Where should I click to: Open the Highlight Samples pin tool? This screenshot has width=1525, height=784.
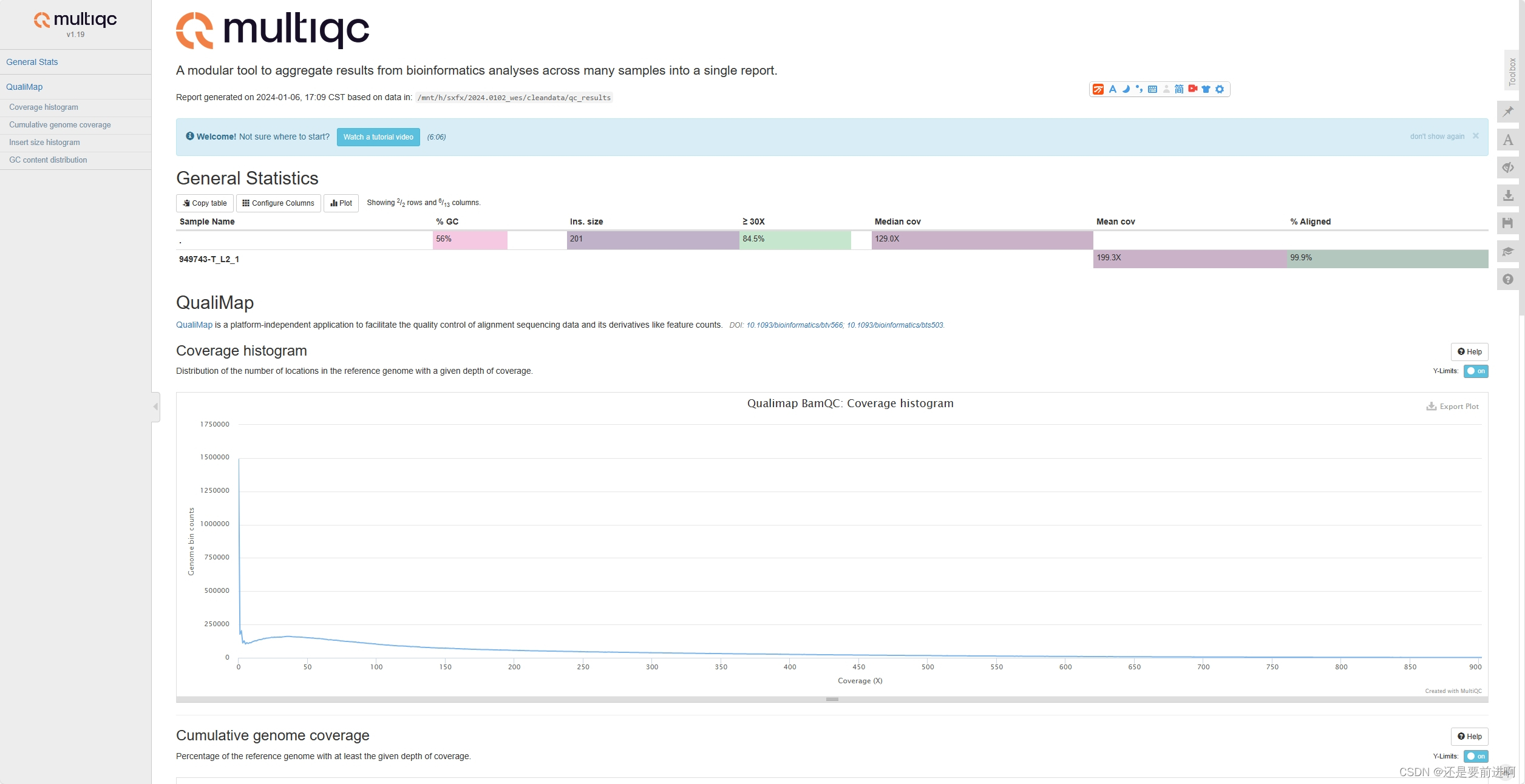coord(1508,112)
